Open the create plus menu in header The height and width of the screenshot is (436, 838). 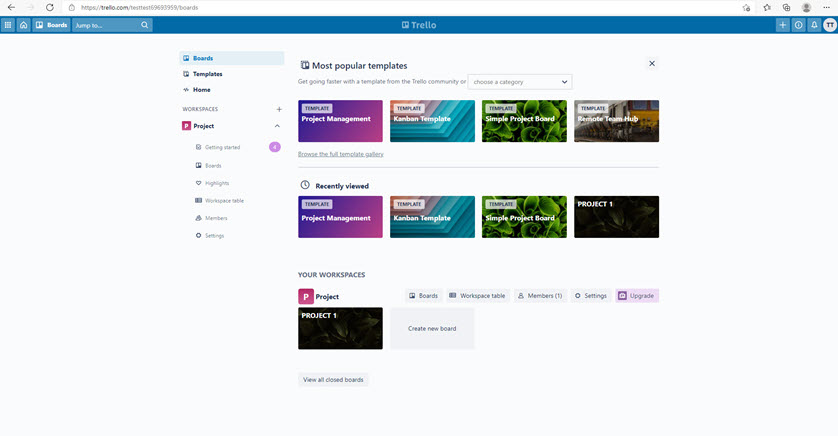[782, 25]
